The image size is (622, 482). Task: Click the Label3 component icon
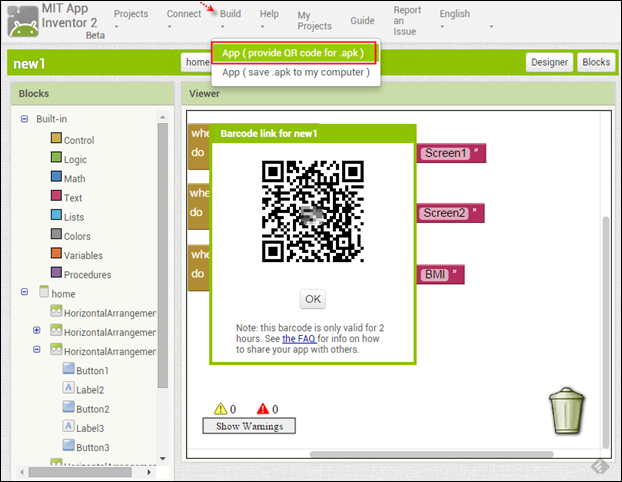point(69,426)
